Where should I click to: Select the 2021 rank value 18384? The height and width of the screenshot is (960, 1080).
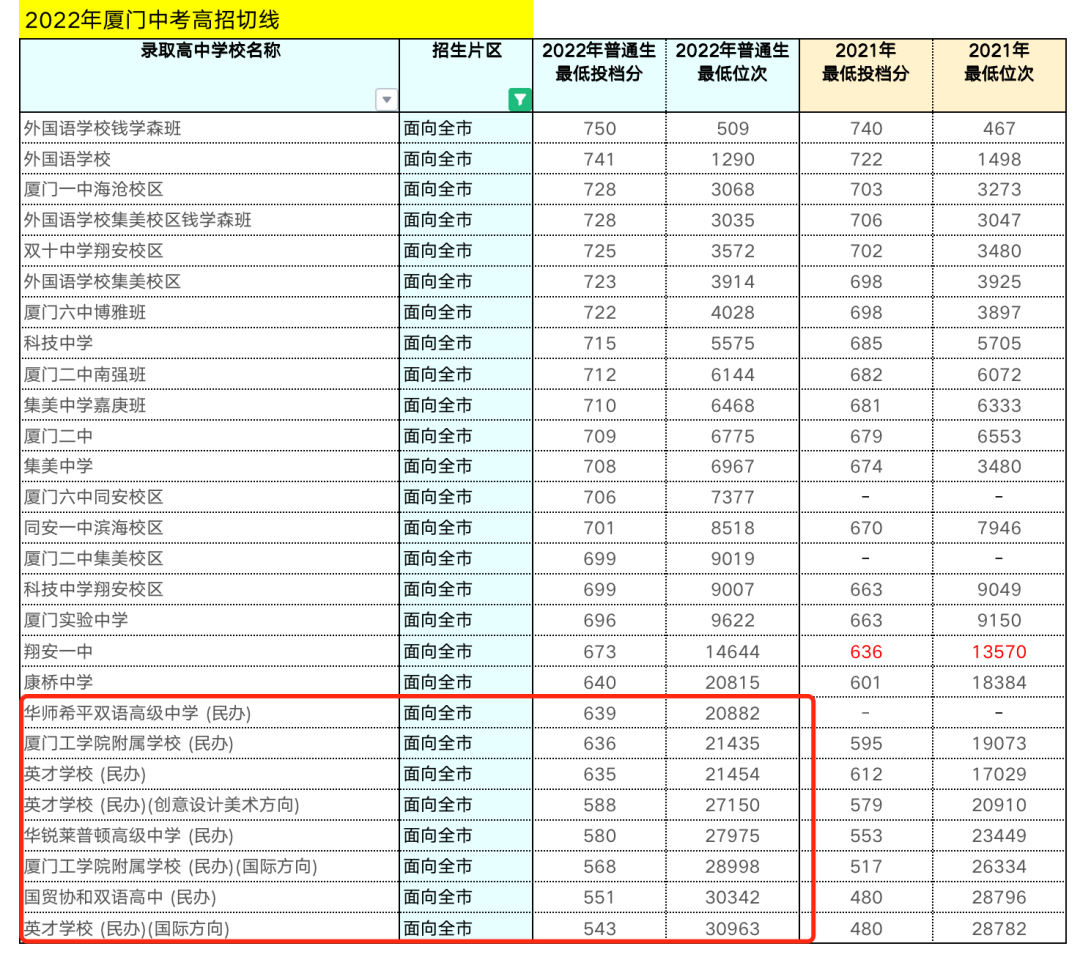pos(999,682)
